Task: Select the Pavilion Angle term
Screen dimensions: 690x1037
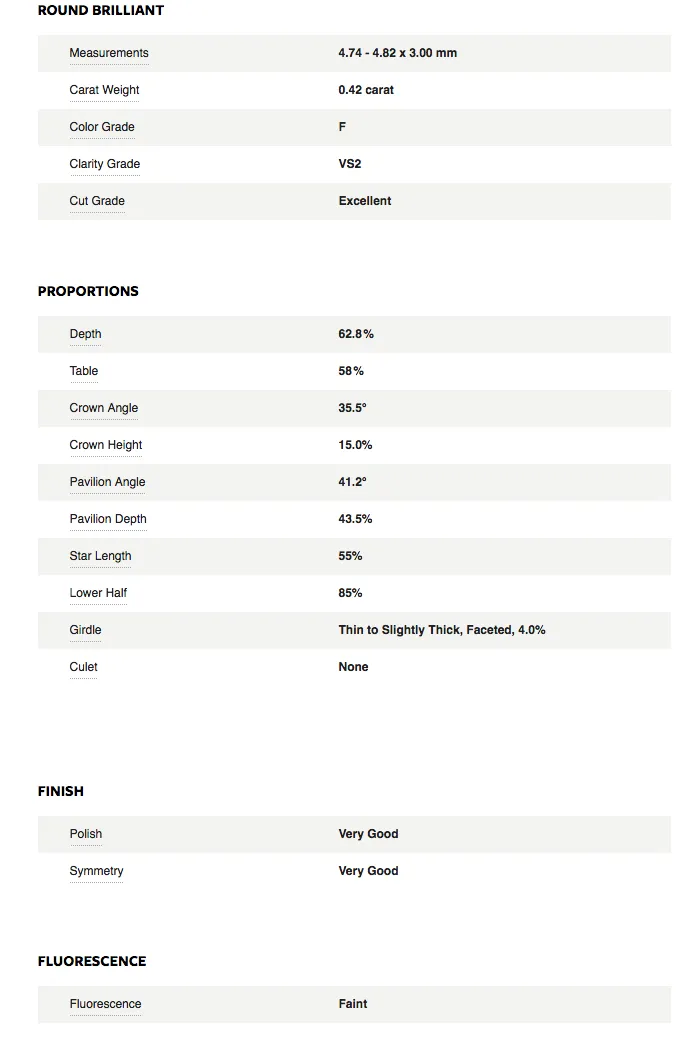Action: pos(107,482)
